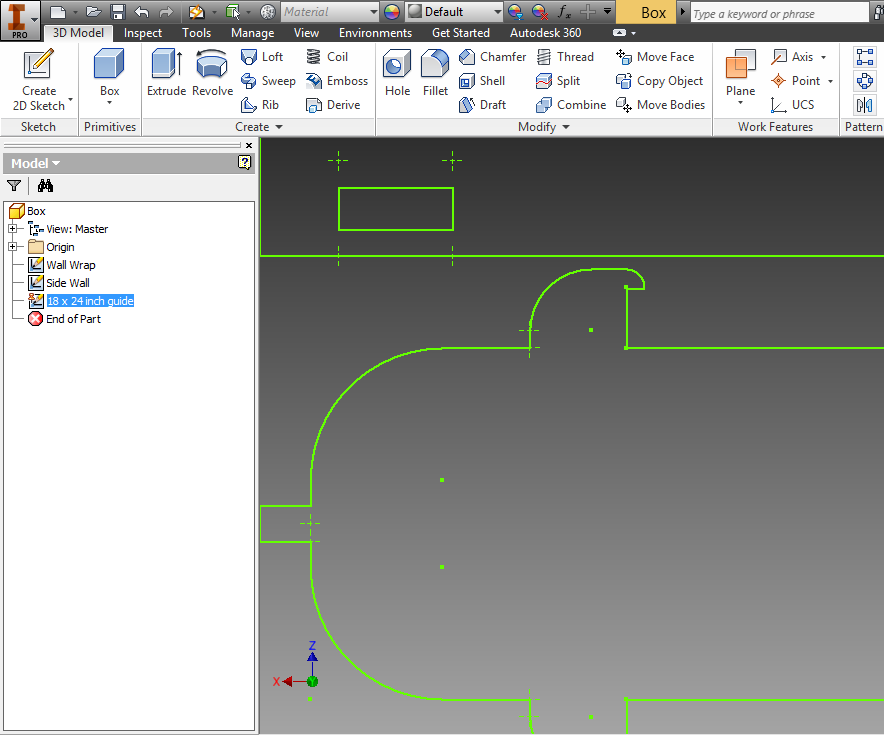The width and height of the screenshot is (884, 737).
Task: Switch to the Tools tab
Action: click(x=196, y=33)
